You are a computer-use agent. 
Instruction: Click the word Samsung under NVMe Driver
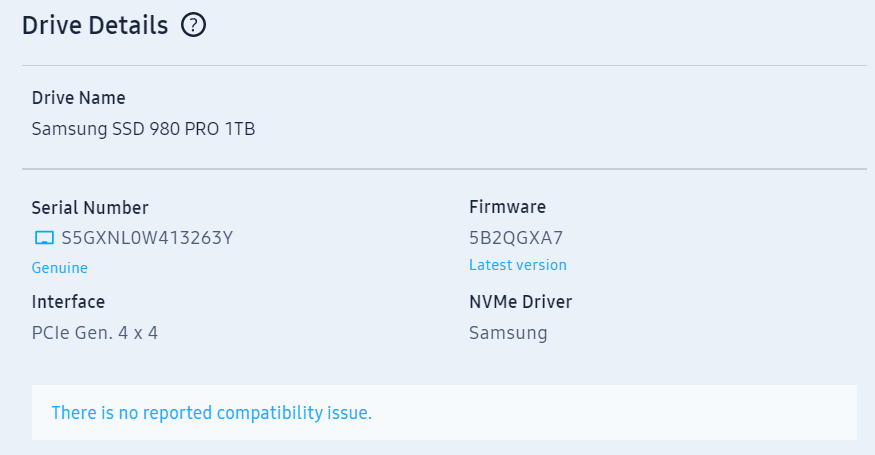coord(508,333)
